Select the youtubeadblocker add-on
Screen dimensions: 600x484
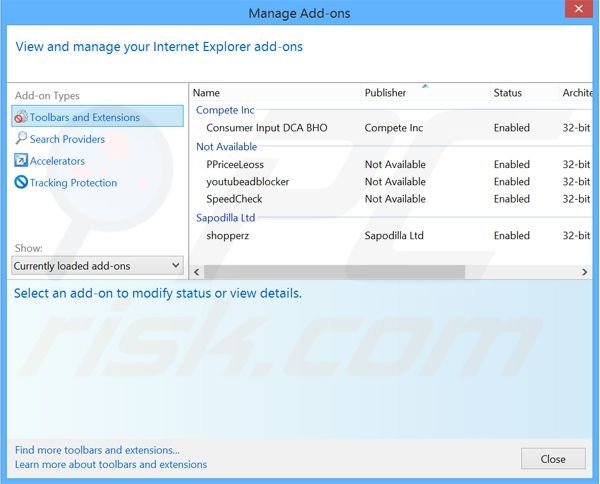click(246, 182)
